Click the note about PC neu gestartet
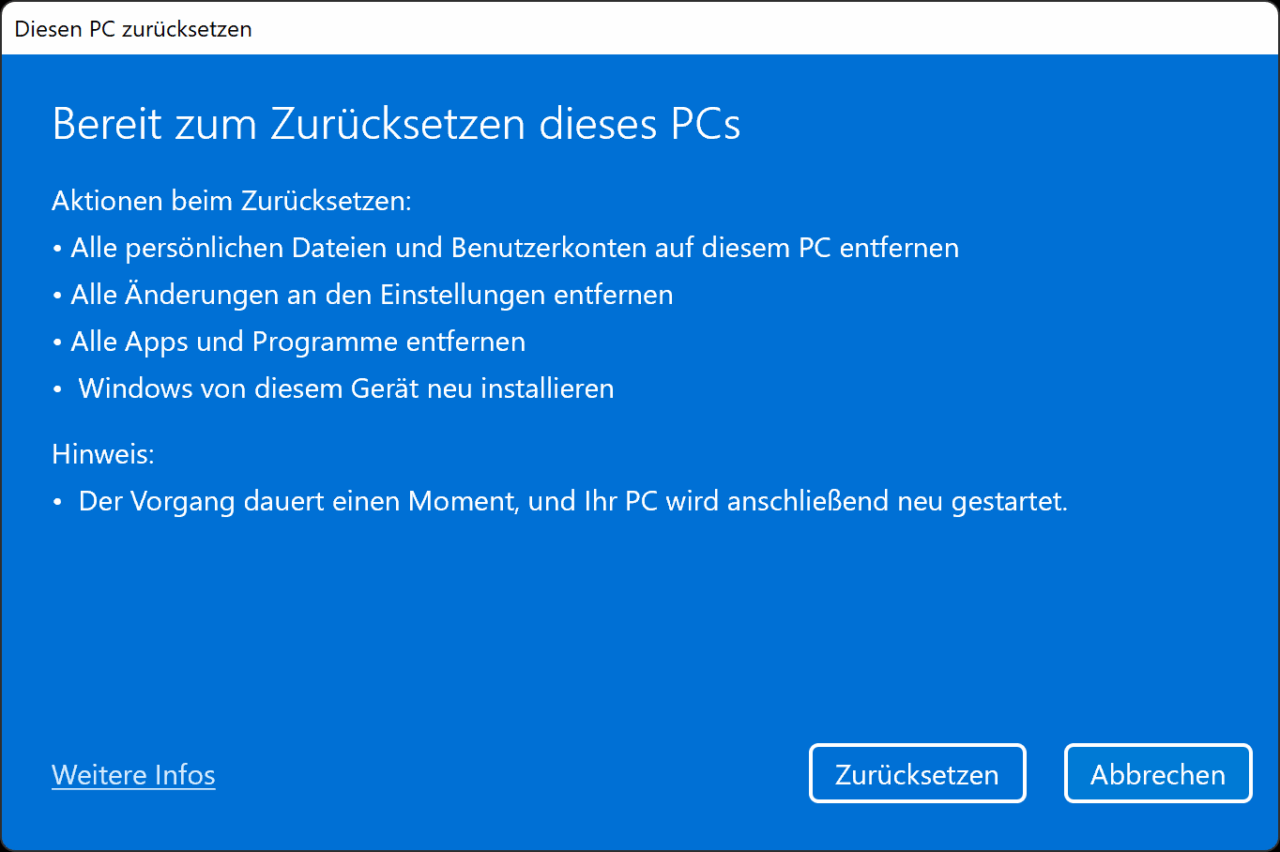This screenshot has width=1280, height=852. click(x=574, y=501)
